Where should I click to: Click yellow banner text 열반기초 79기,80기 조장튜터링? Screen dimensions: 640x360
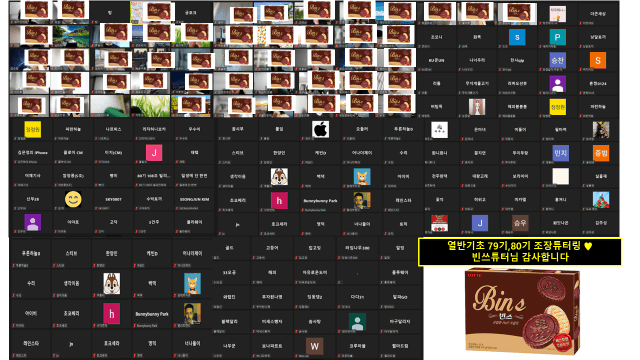point(513,246)
